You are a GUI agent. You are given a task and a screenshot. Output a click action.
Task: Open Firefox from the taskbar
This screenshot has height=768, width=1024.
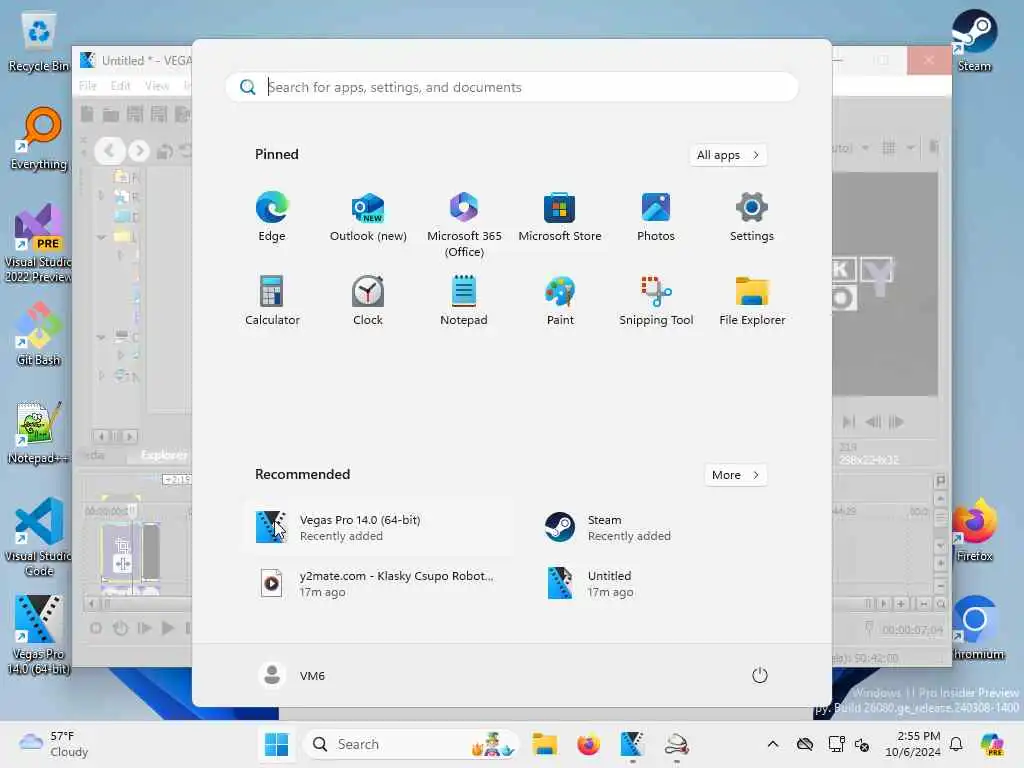588,744
